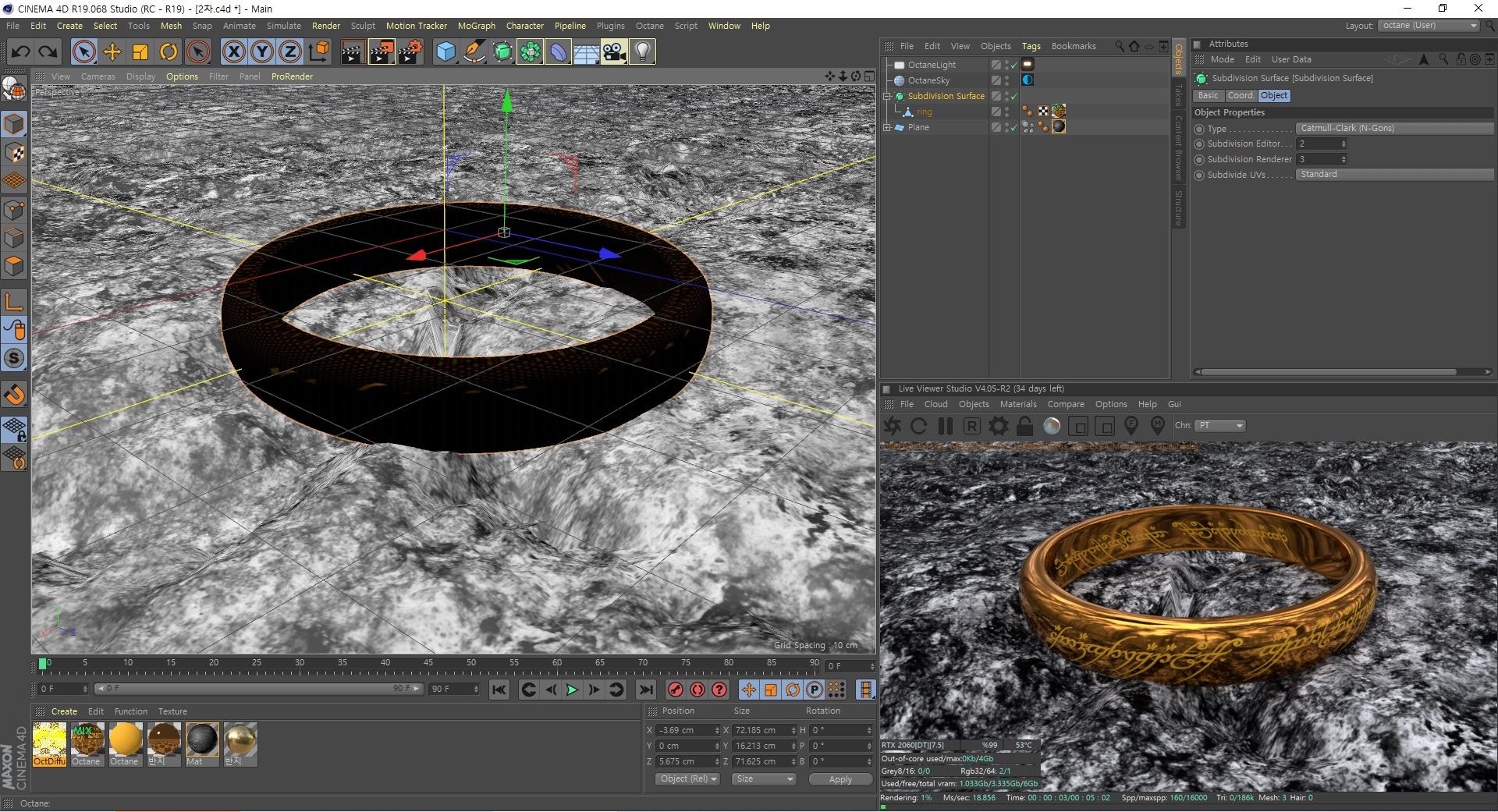Toggle Y axis lock
The image size is (1498, 812).
262,52
